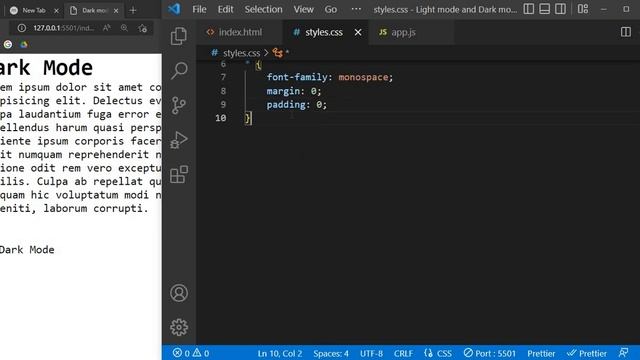Open the Explorer view in VS Code
Image resolution: width=640 pixels, height=360 pixels.
click(179, 36)
